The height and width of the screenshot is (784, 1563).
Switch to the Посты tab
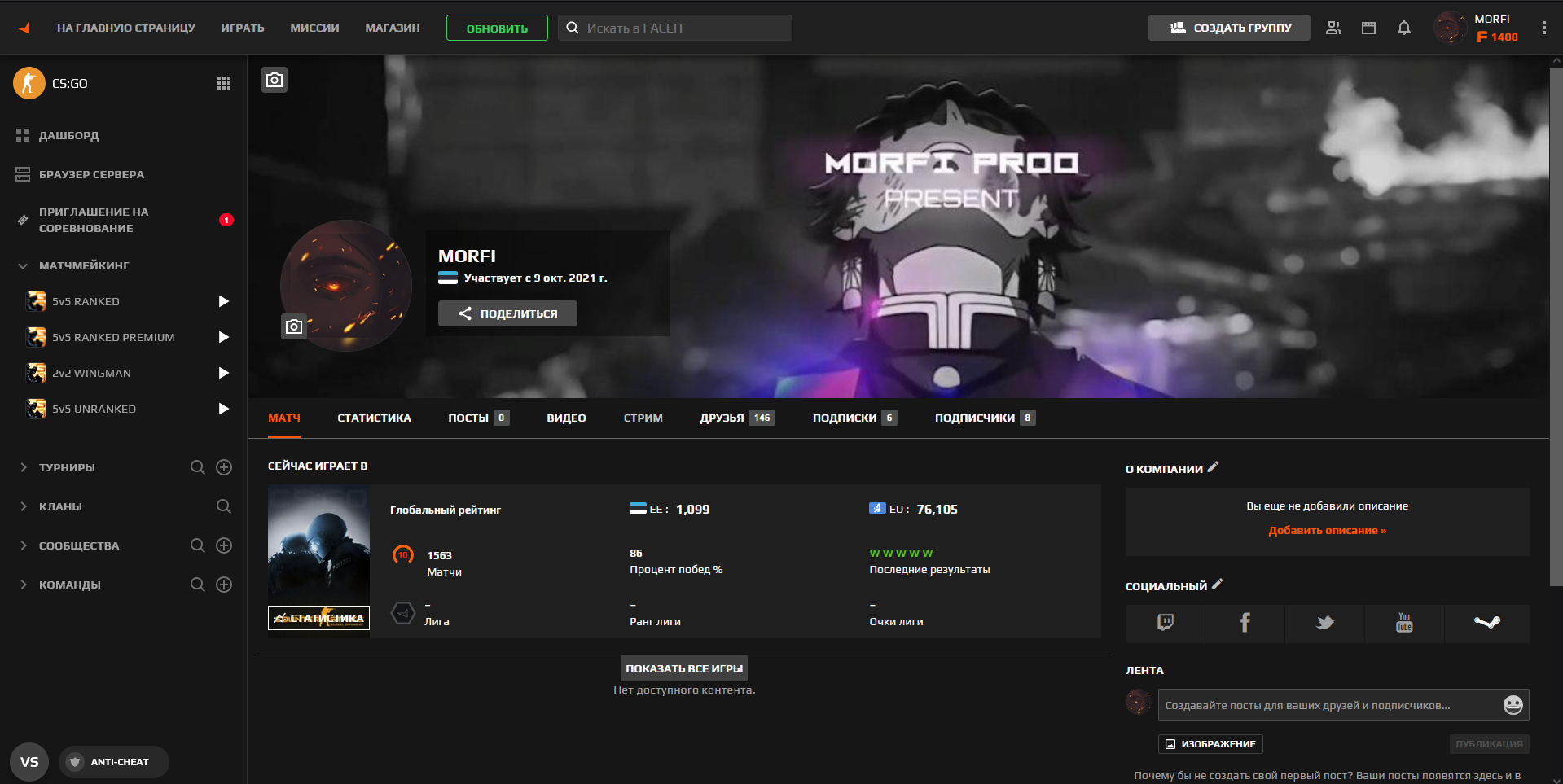(479, 418)
